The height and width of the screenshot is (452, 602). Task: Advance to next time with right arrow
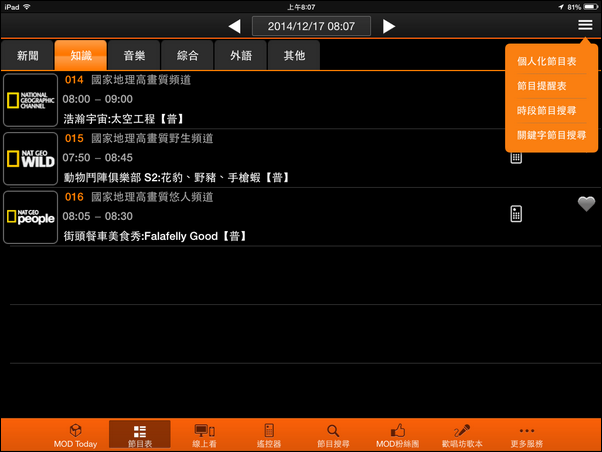(389, 26)
